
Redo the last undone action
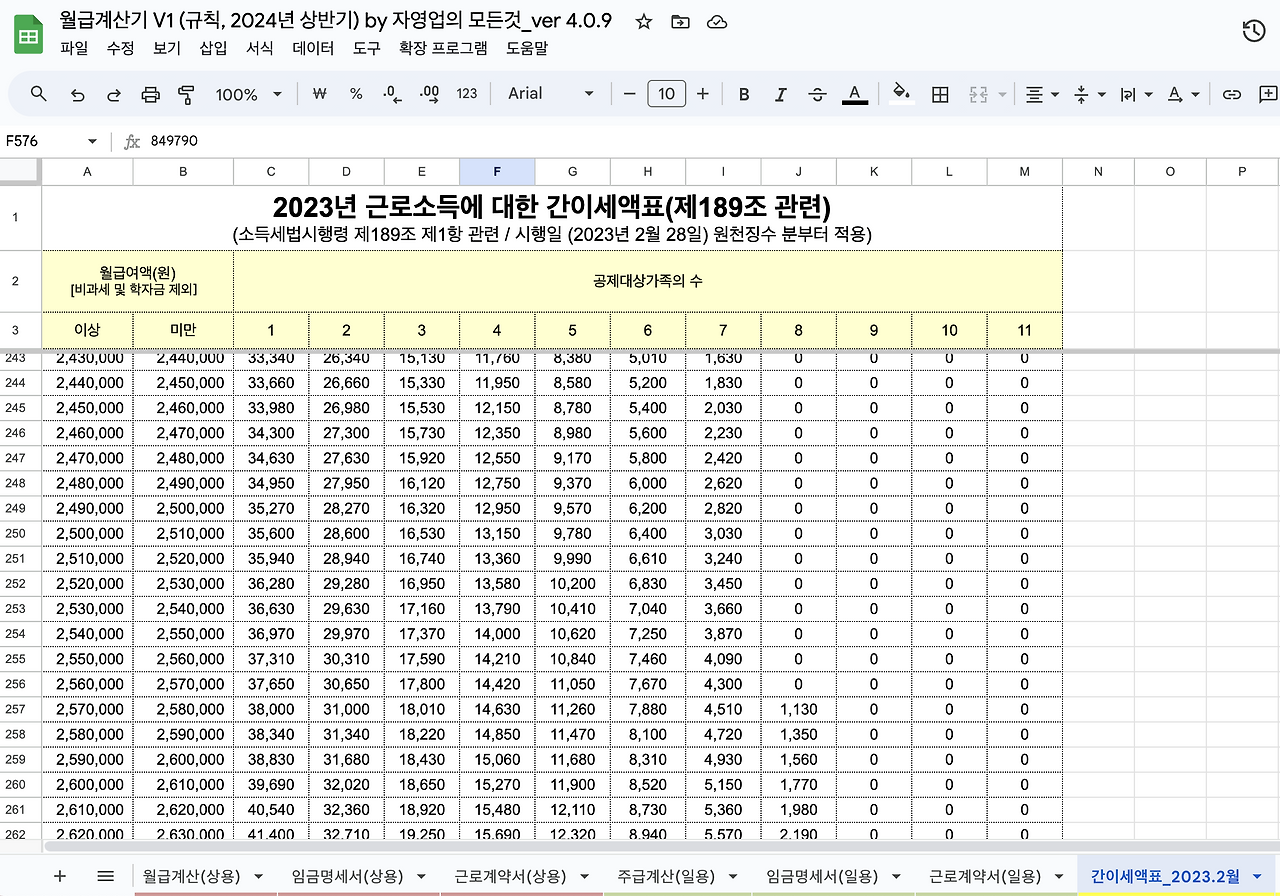[114, 94]
